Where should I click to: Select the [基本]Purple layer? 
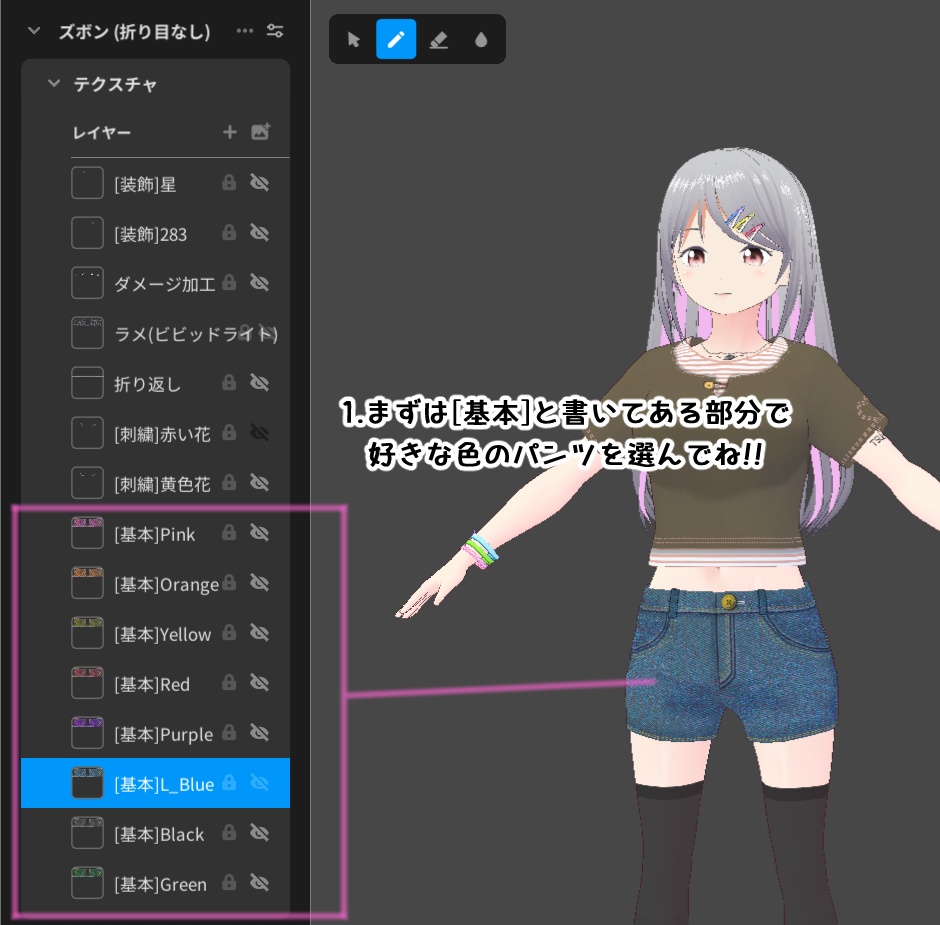[x=150, y=733]
